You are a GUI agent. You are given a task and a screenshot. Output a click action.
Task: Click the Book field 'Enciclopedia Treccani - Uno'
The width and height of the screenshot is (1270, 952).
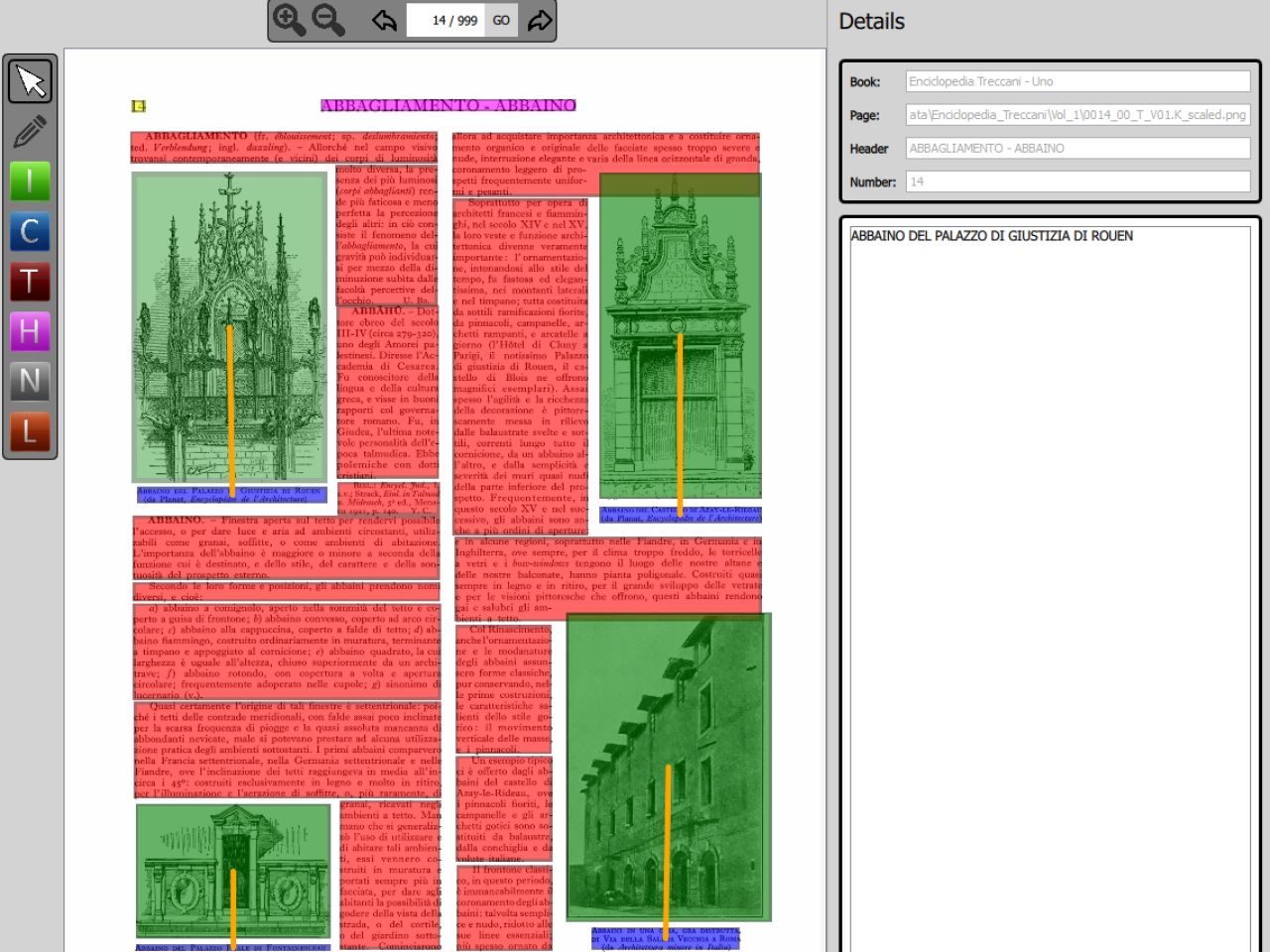coord(1078,81)
